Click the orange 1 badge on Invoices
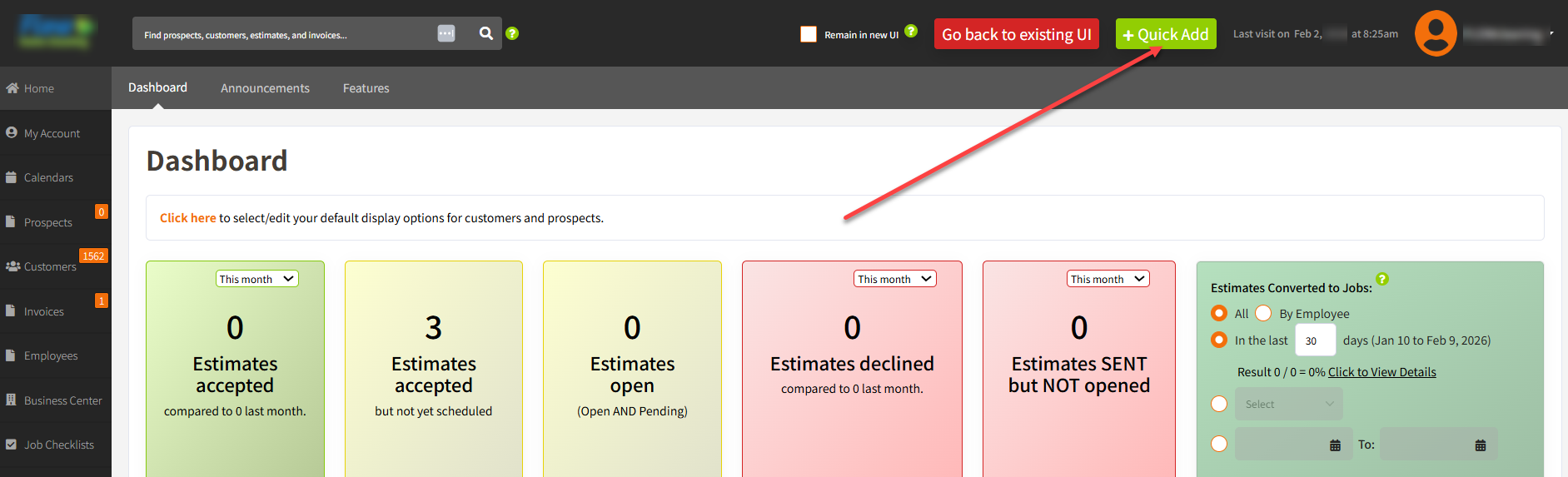 (102, 301)
